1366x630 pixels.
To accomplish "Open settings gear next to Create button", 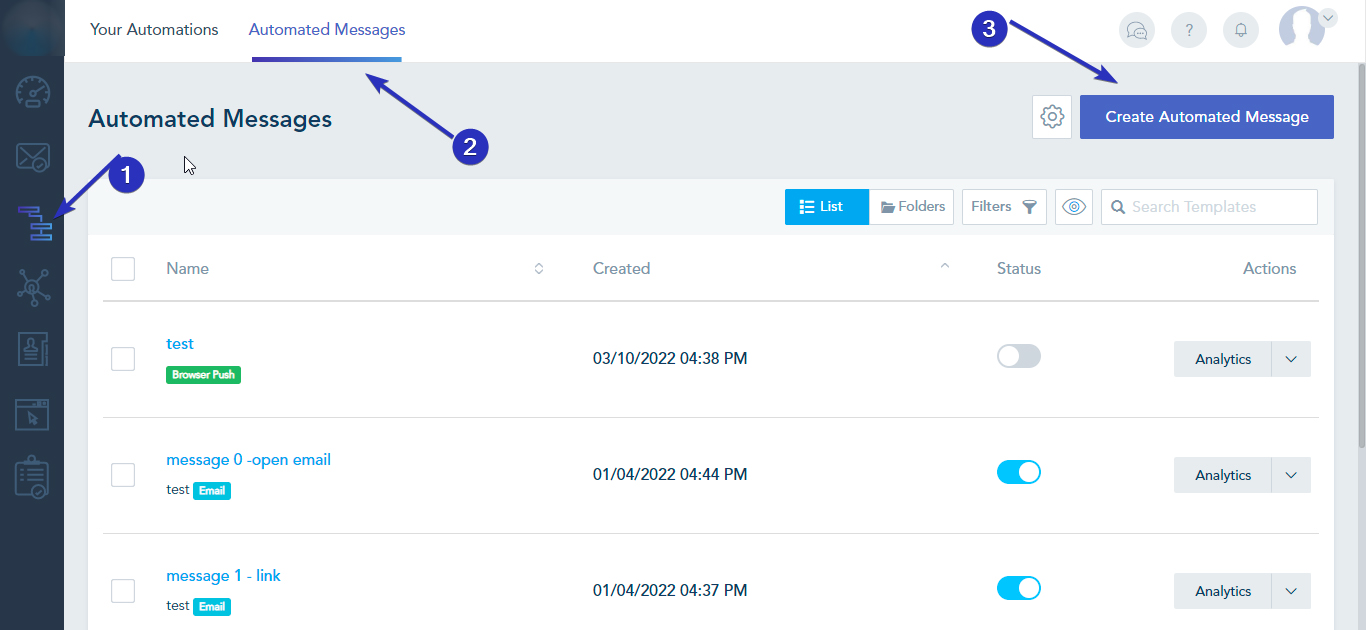I will (1051, 117).
